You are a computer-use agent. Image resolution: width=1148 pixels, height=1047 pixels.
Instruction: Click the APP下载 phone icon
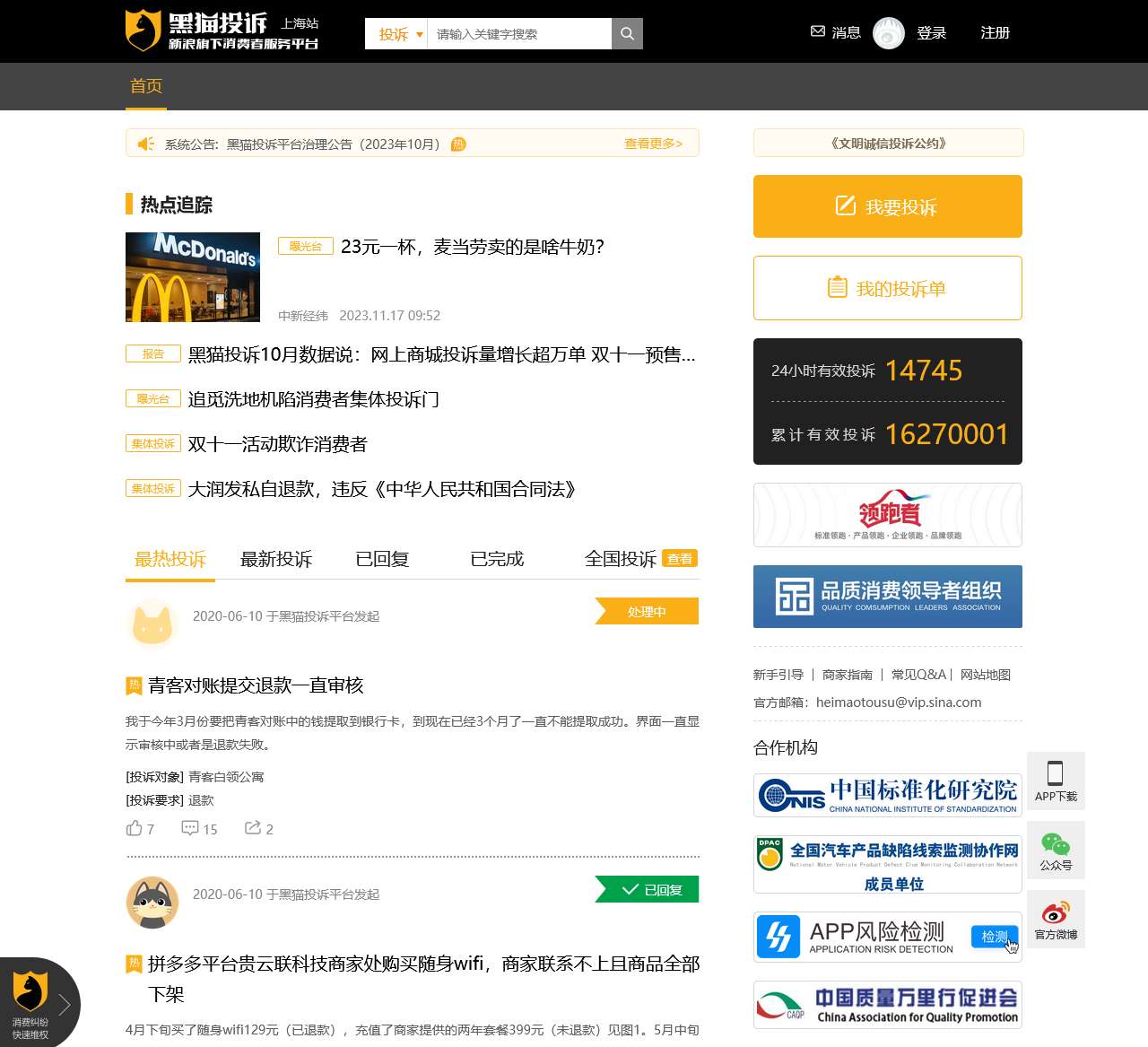pos(1056,773)
